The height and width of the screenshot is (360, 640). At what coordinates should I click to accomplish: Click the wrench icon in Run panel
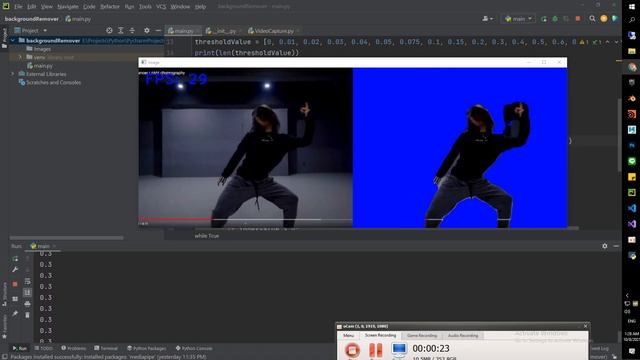point(15,269)
